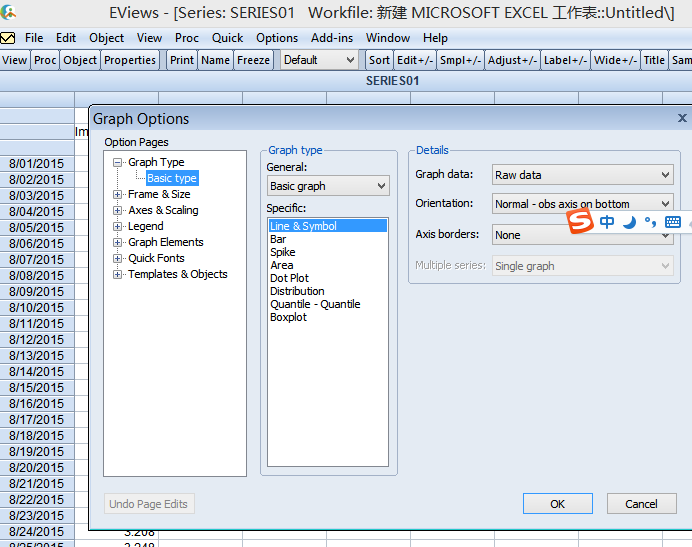Open the Options menu
Screen dimensions: 692x547
click(277, 38)
